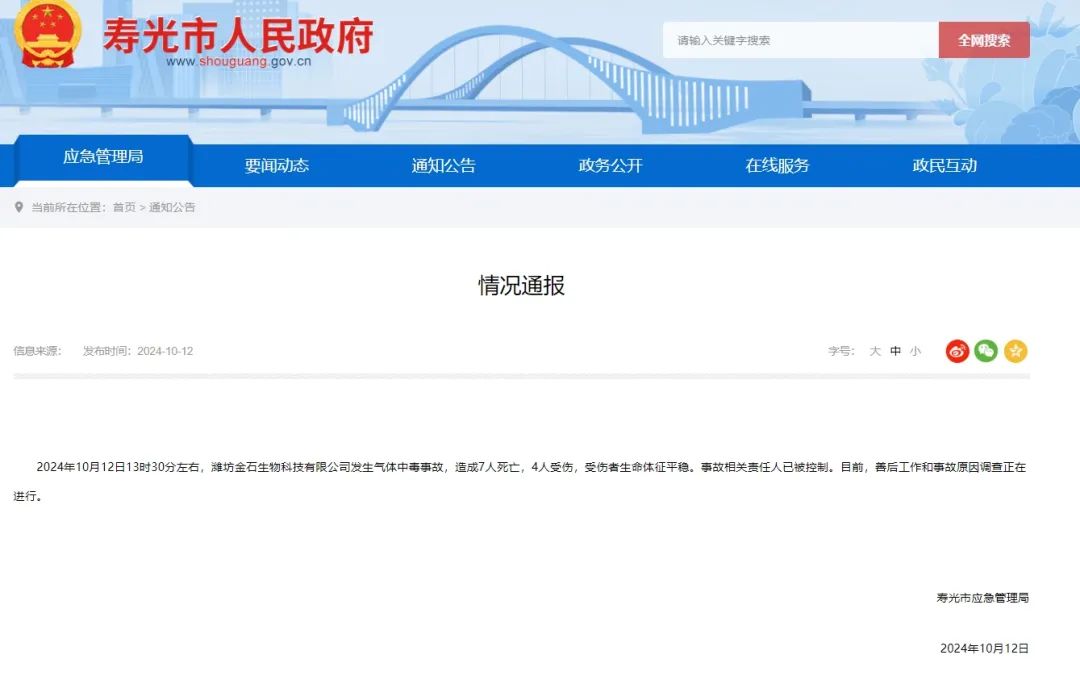Focus the keyword search input field
This screenshot has height=684, width=1080.
800,40
